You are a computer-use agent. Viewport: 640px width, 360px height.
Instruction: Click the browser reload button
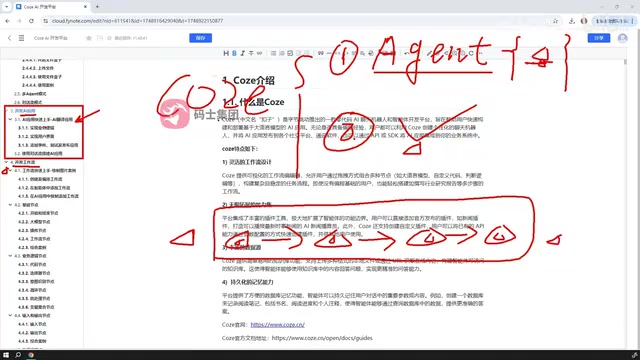31,21
